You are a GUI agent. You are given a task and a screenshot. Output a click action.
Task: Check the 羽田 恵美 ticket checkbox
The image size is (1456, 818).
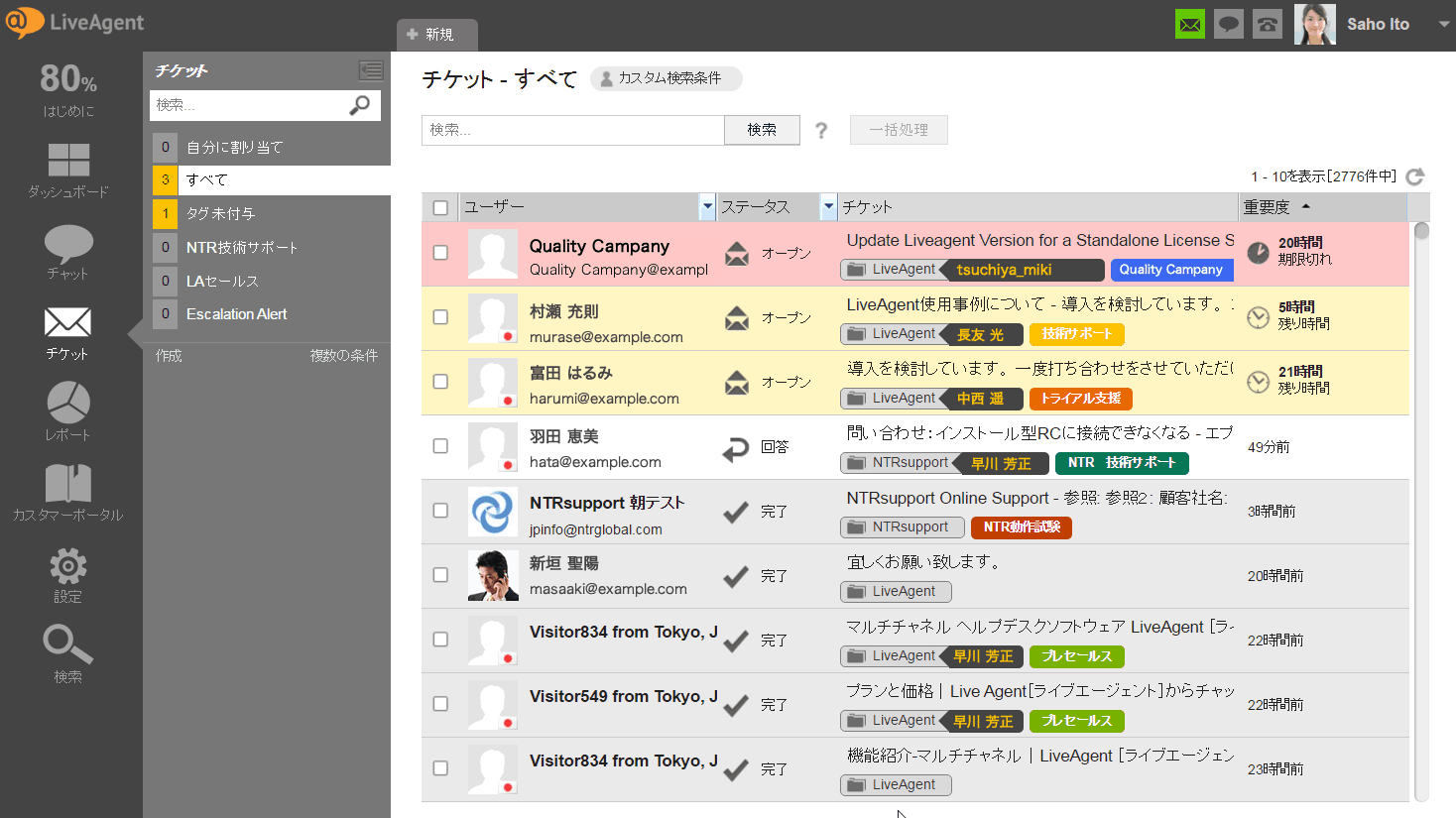(x=441, y=446)
